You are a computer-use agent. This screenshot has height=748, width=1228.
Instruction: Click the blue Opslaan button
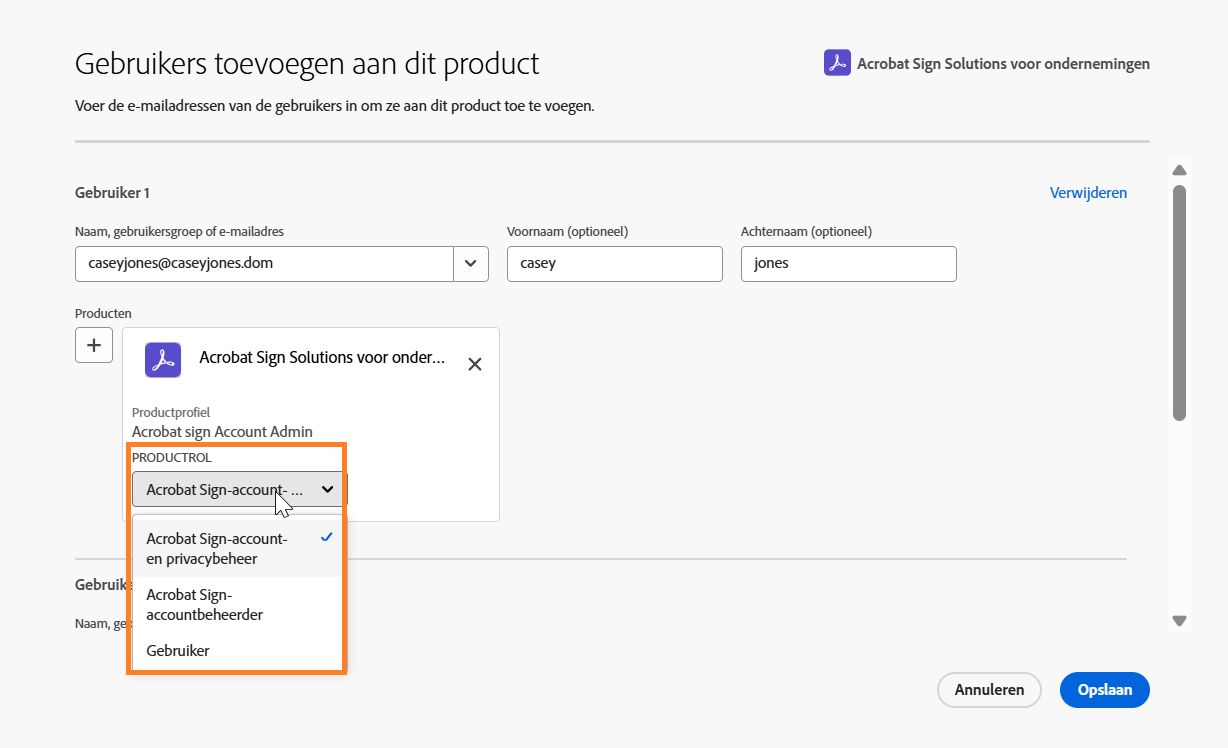coord(1104,690)
